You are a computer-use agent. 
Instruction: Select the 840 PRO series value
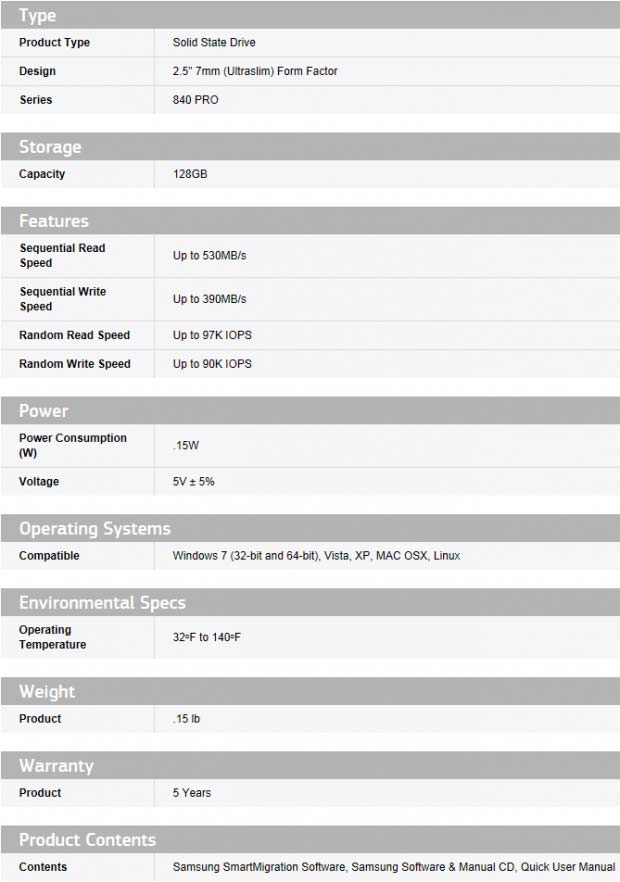tap(196, 100)
